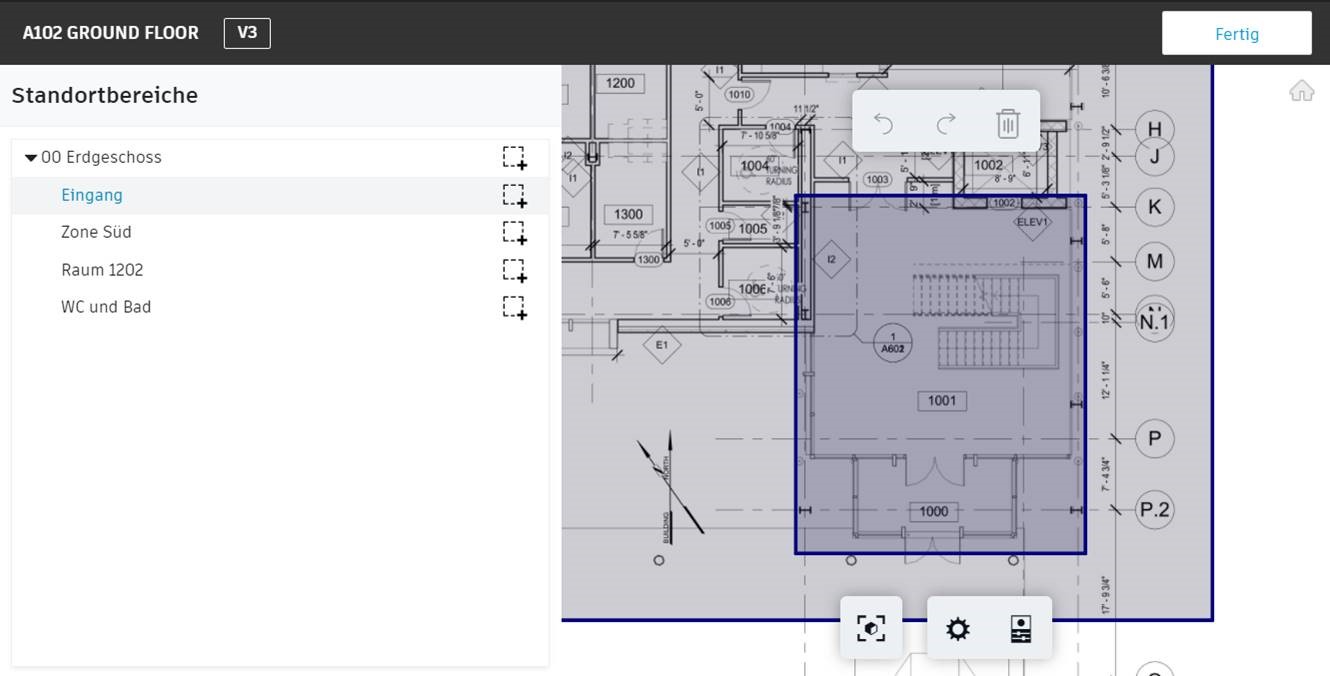
Task: Open the settings gear icon
Action: [958, 629]
